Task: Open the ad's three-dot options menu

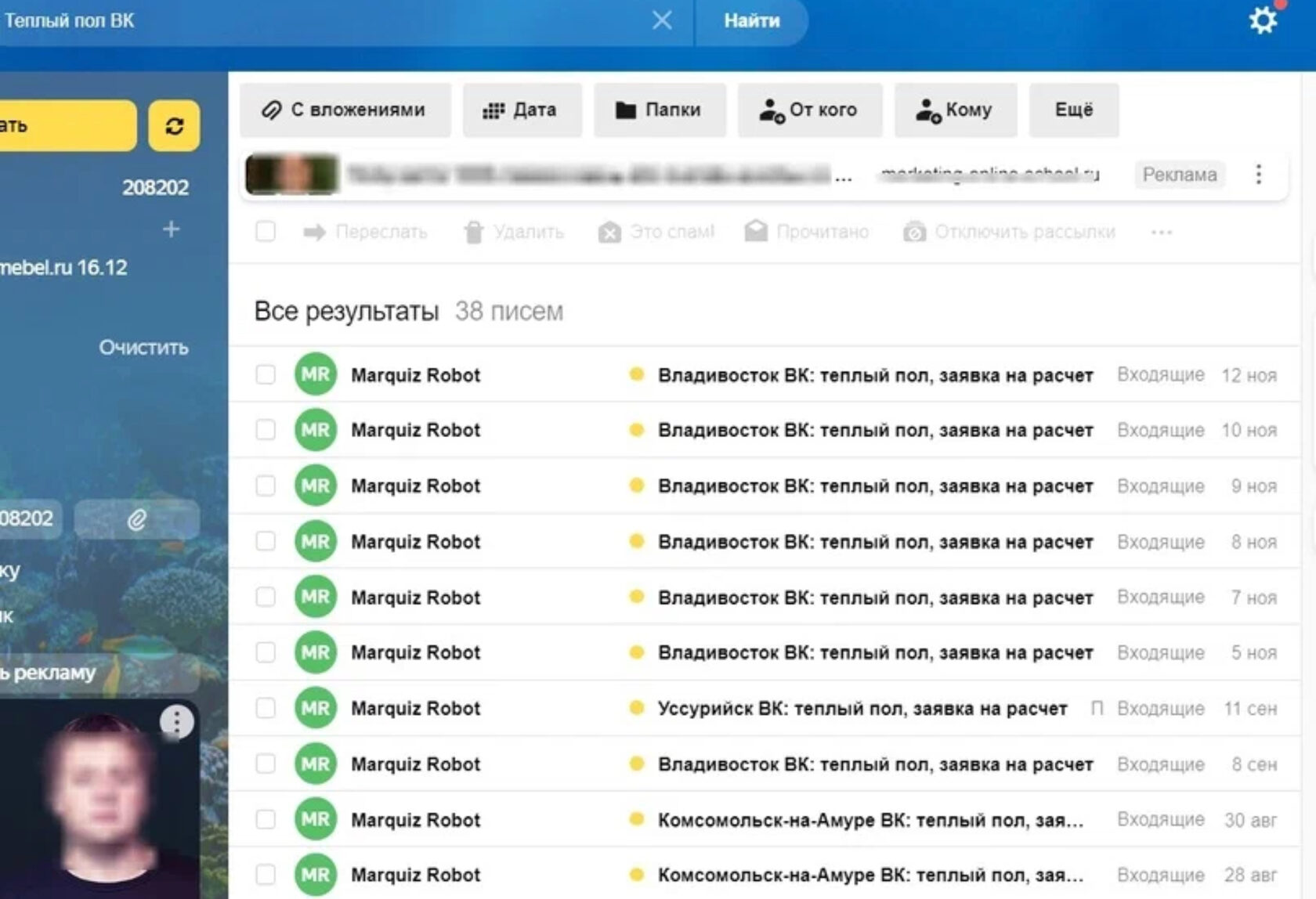Action: [x=1259, y=174]
